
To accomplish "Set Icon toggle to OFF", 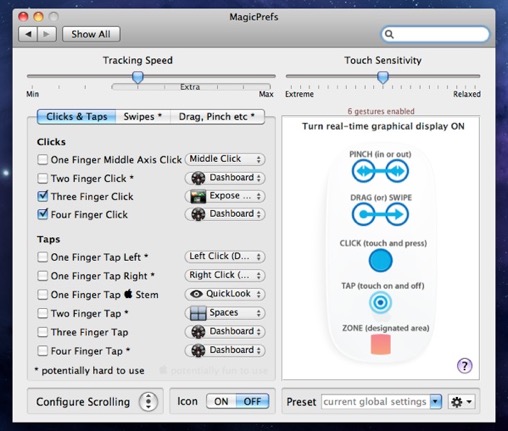I will click(x=252, y=401).
